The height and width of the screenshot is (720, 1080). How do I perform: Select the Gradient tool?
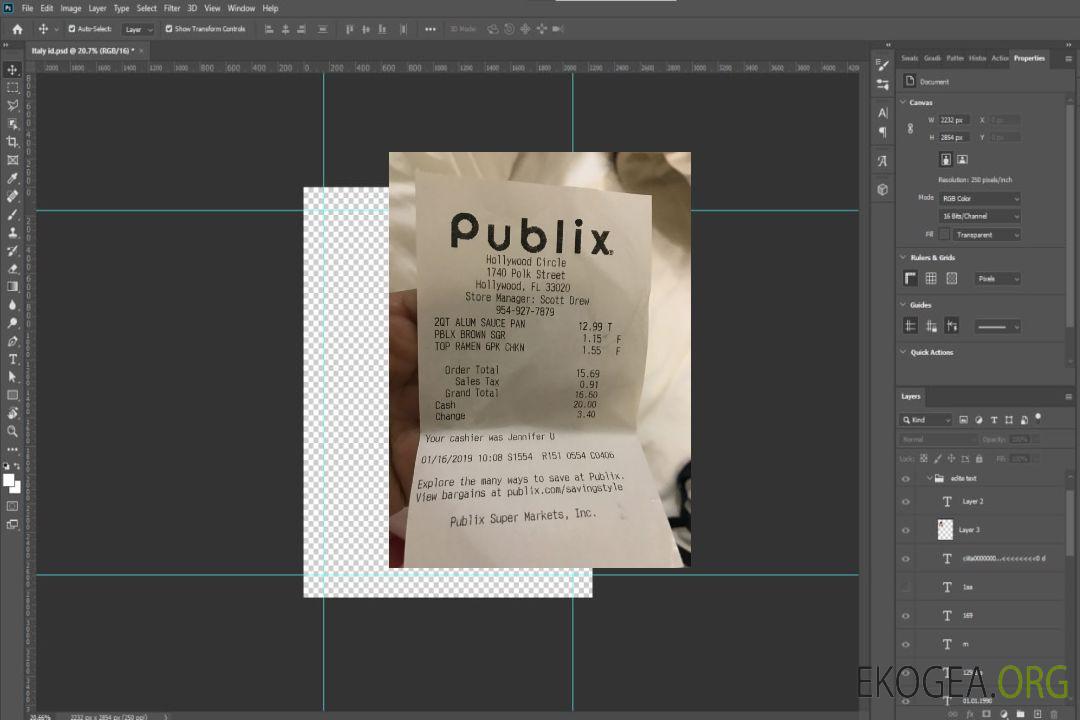tap(12, 287)
